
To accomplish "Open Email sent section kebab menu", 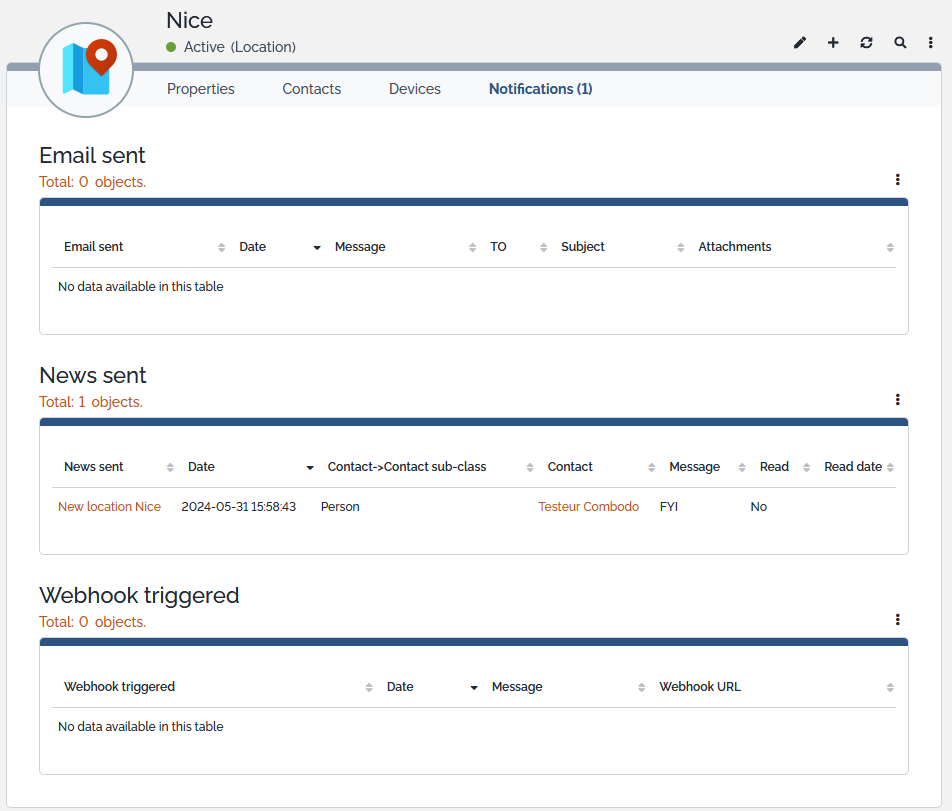I will (x=897, y=180).
